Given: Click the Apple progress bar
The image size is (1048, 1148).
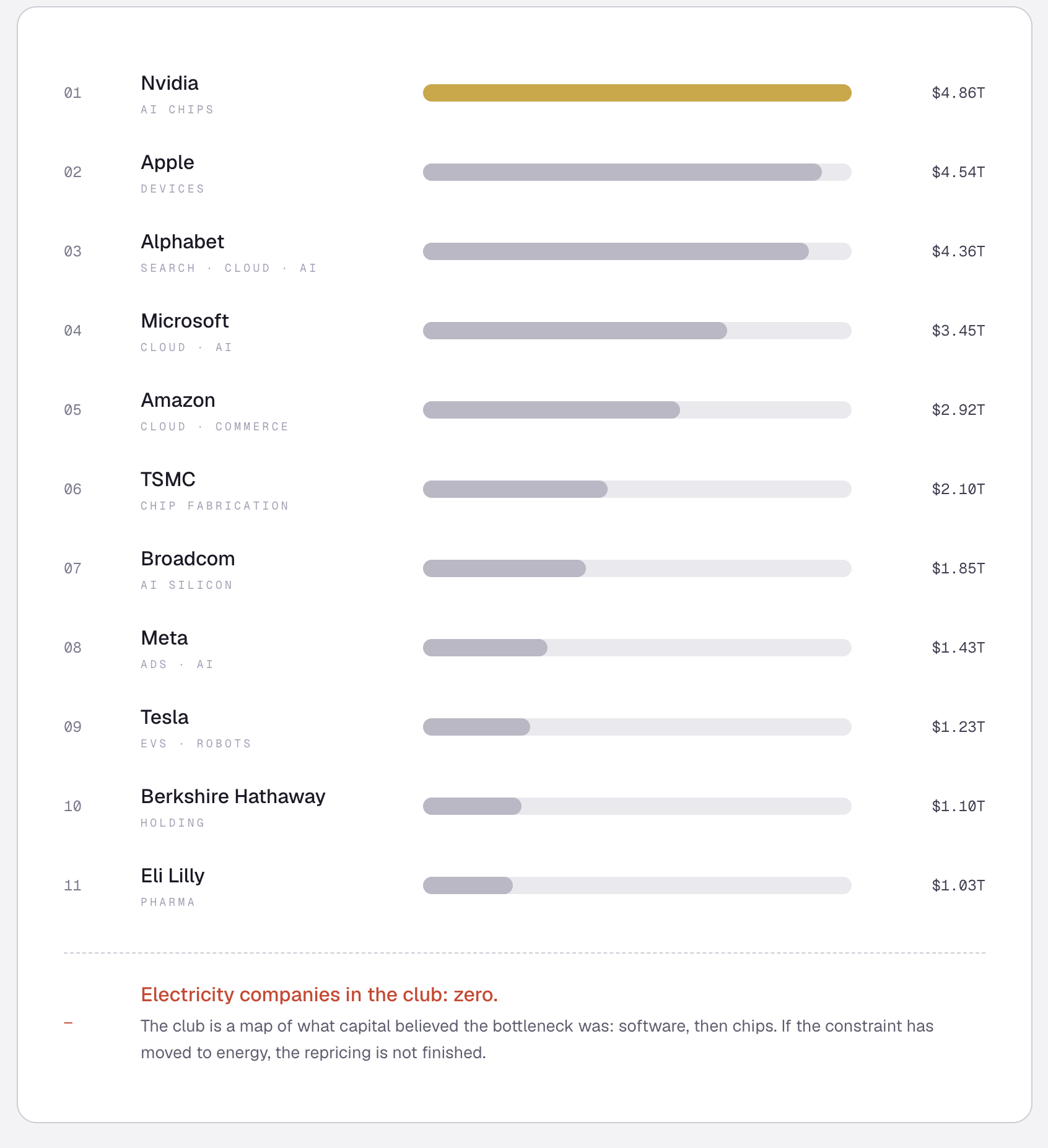Looking at the screenshot, I should coord(637,172).
